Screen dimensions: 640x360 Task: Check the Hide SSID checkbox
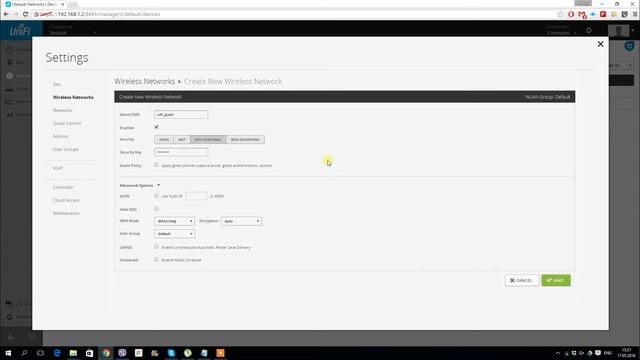(156, 209)
